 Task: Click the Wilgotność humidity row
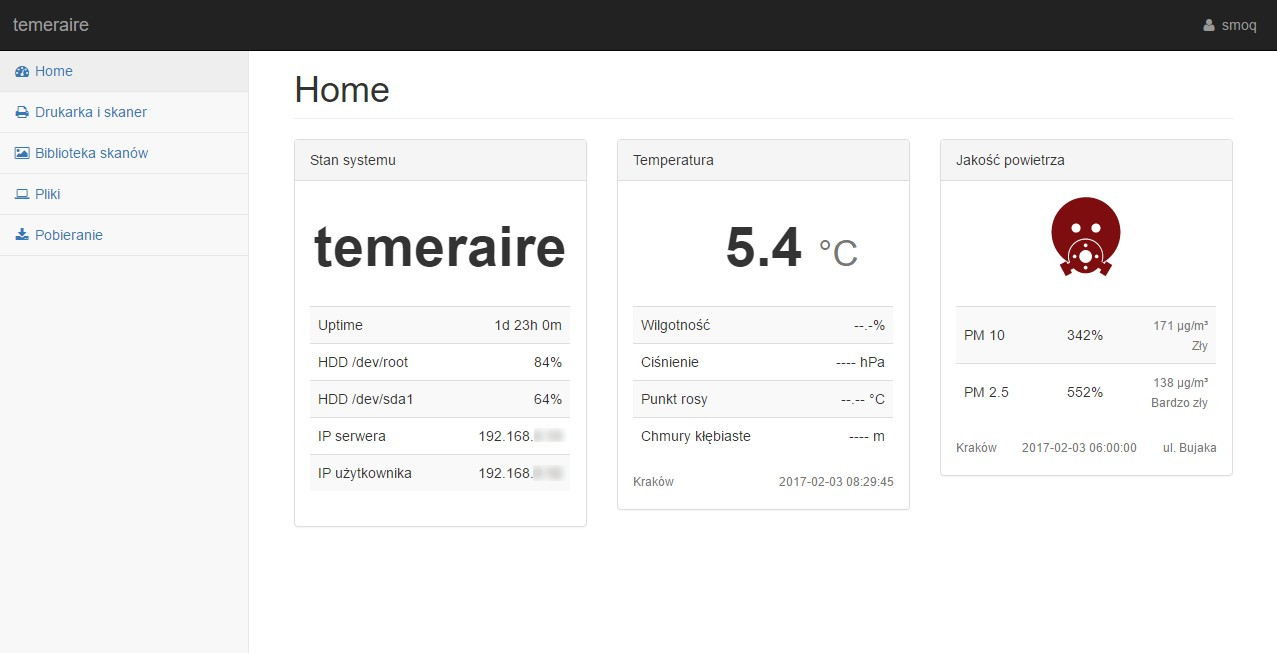pyautogui.click(x=763, y=325)
